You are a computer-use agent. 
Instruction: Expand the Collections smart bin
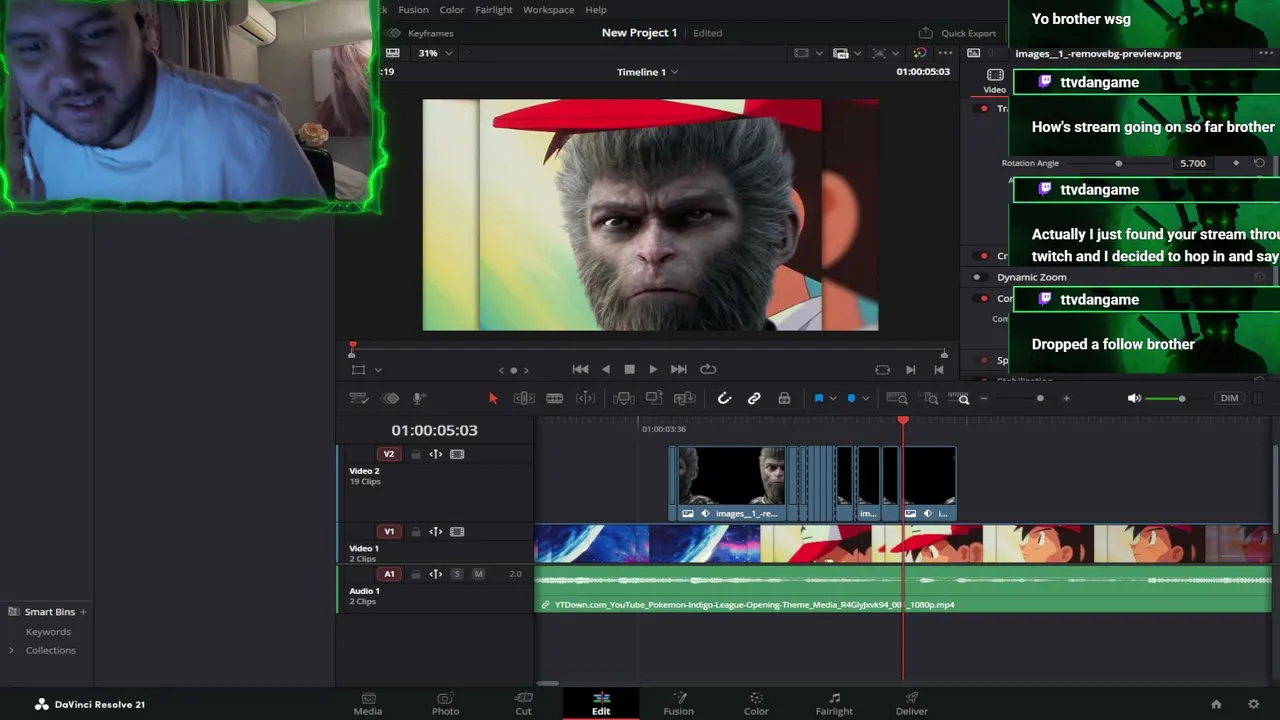coord(11,650)
